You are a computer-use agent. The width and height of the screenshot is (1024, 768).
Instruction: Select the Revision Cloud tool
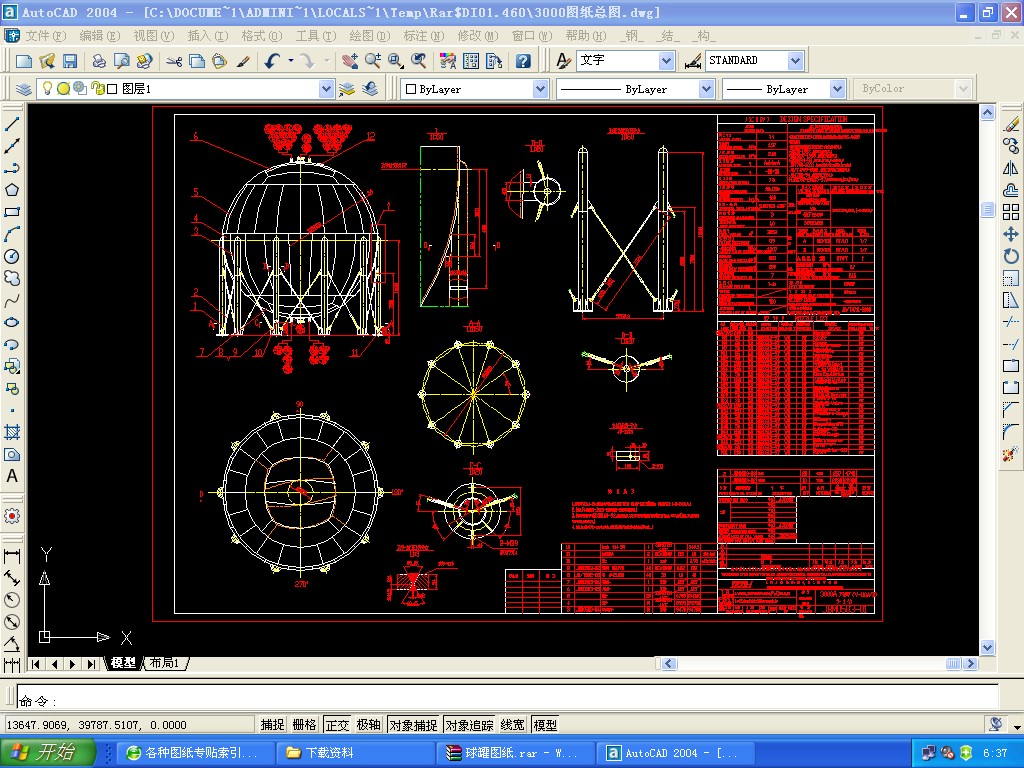coord(12,279)
